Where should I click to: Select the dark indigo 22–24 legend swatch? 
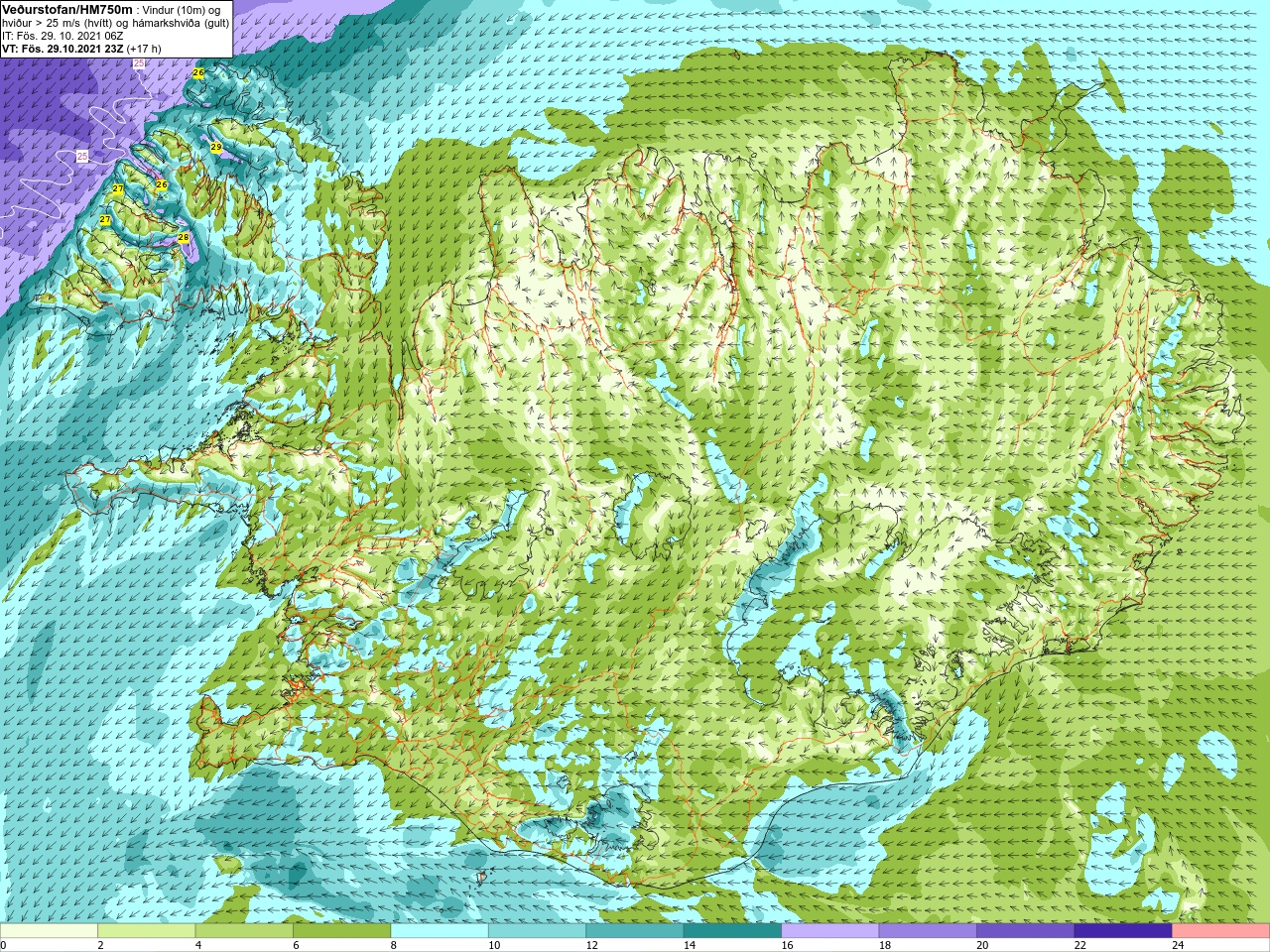1123,931
